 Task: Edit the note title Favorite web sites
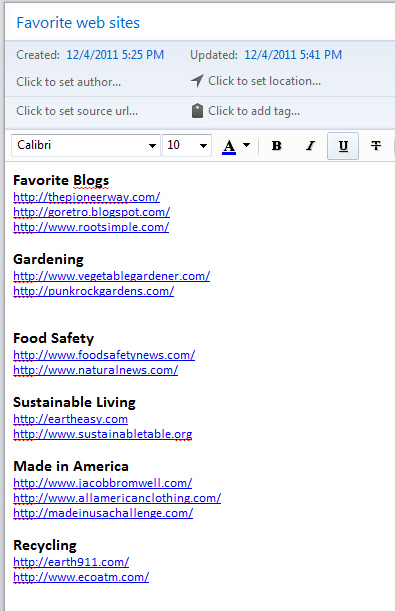(78, 23)
